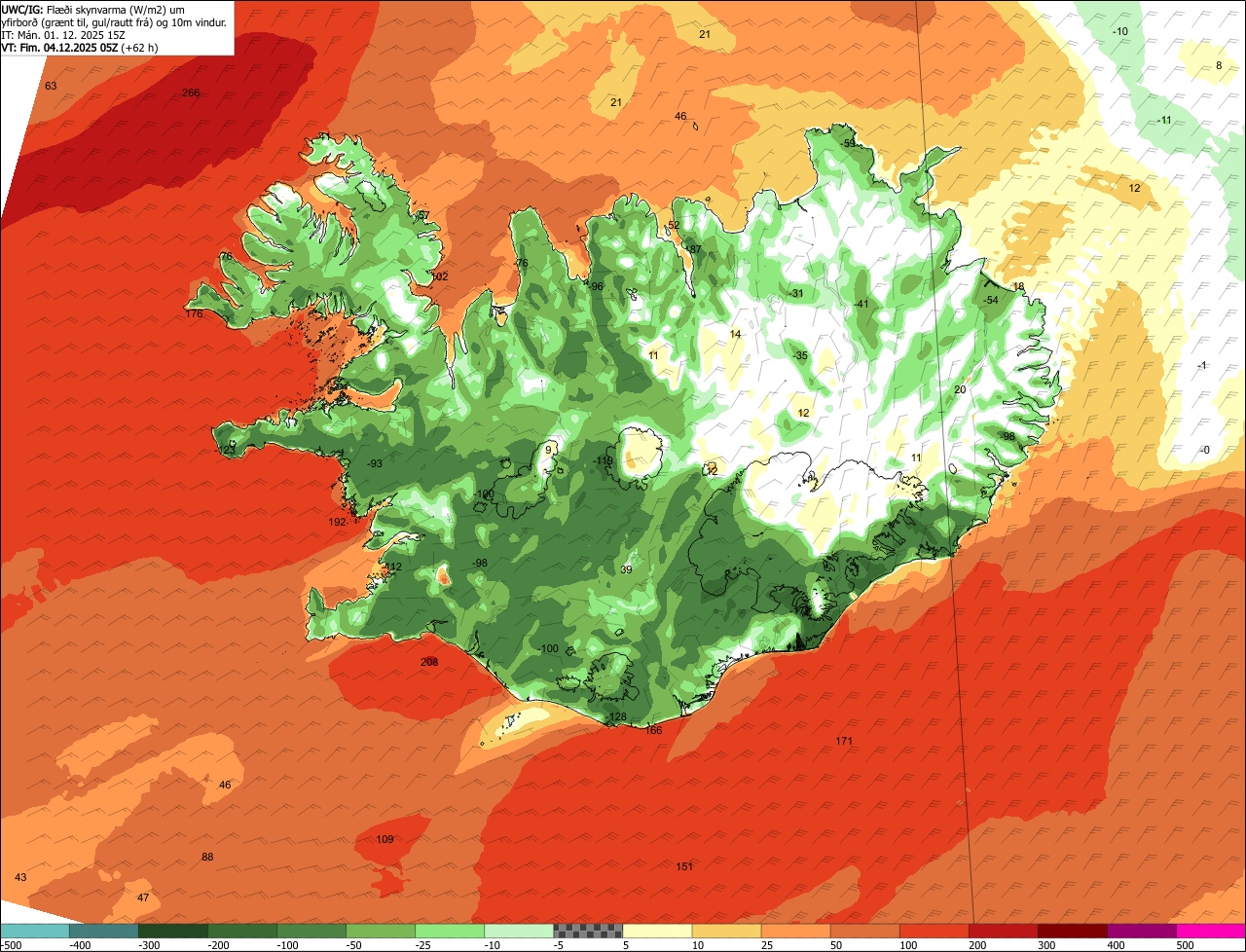Select the magenta legend swatch above 500
Viewport: 1246px width, 952px height.
click(1210, 931)
